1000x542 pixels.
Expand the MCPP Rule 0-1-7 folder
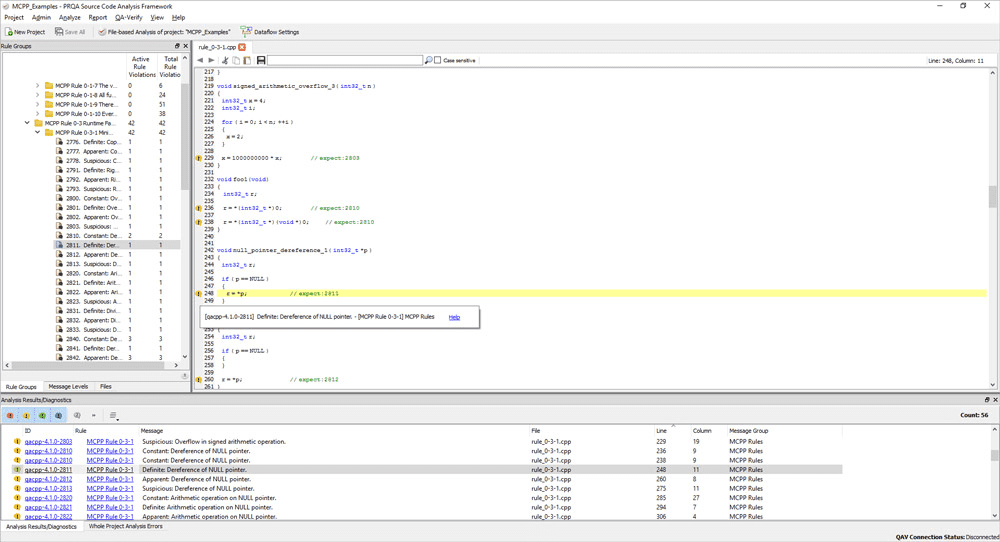pos(38,86)
